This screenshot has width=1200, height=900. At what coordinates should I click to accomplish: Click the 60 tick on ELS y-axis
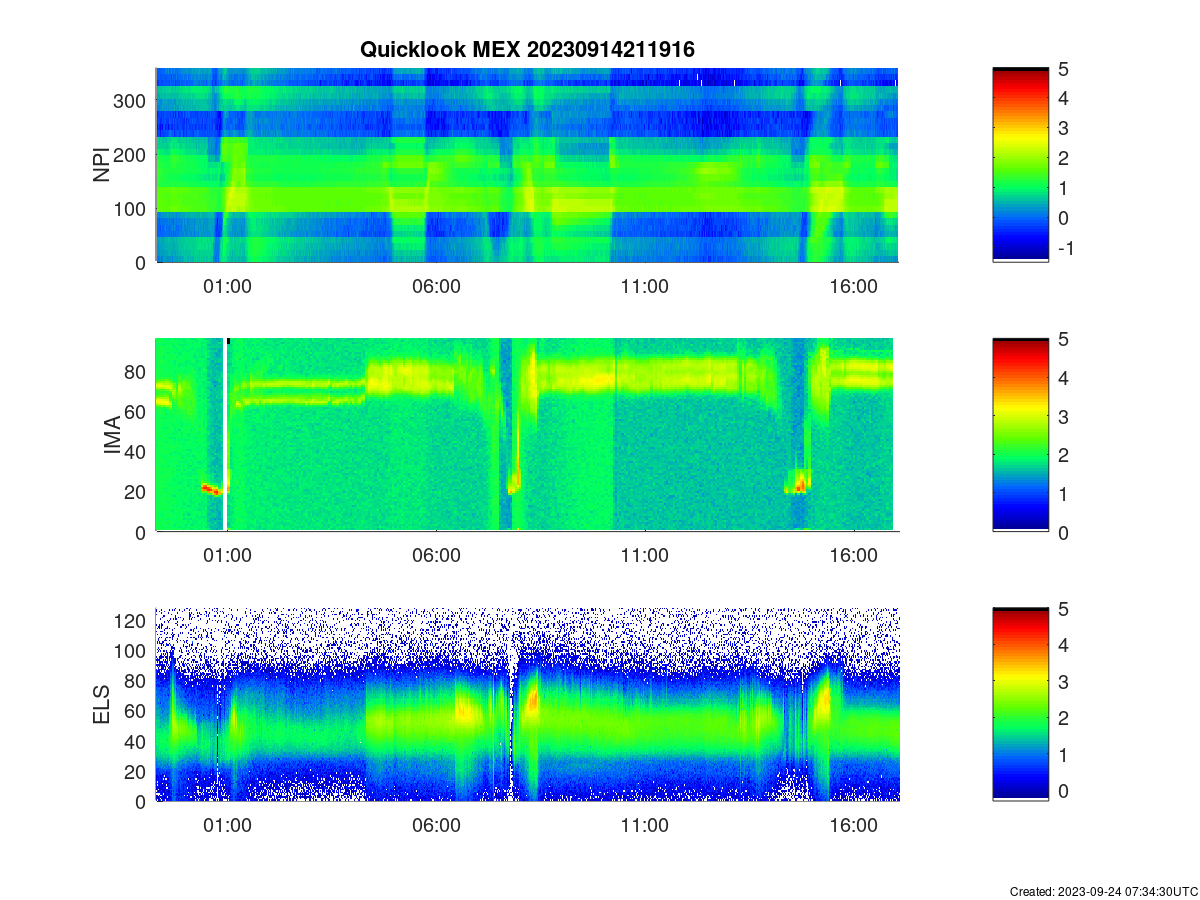(137, 711)
